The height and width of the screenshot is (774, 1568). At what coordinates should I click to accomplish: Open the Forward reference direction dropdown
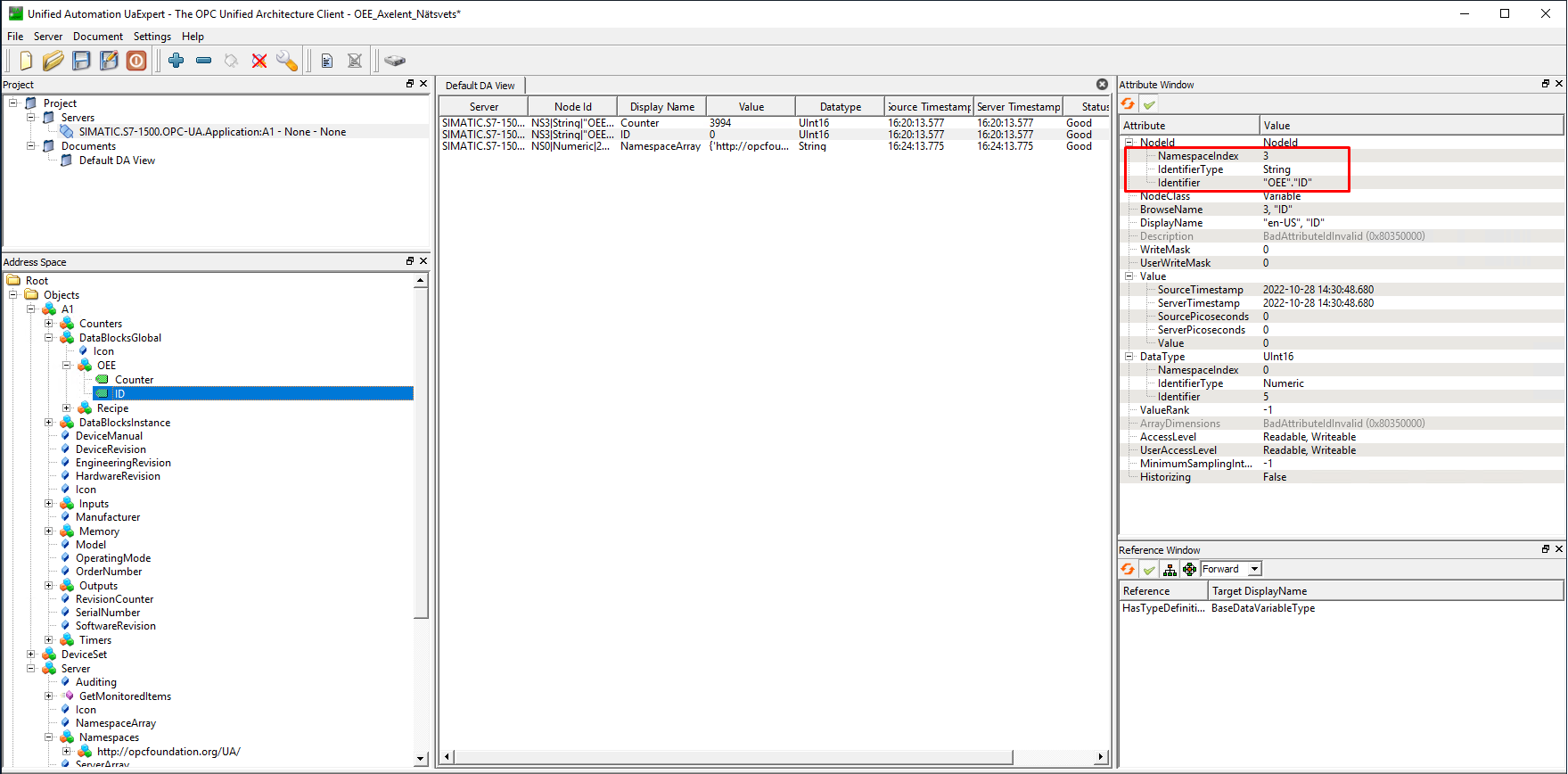pos(1254,569)
